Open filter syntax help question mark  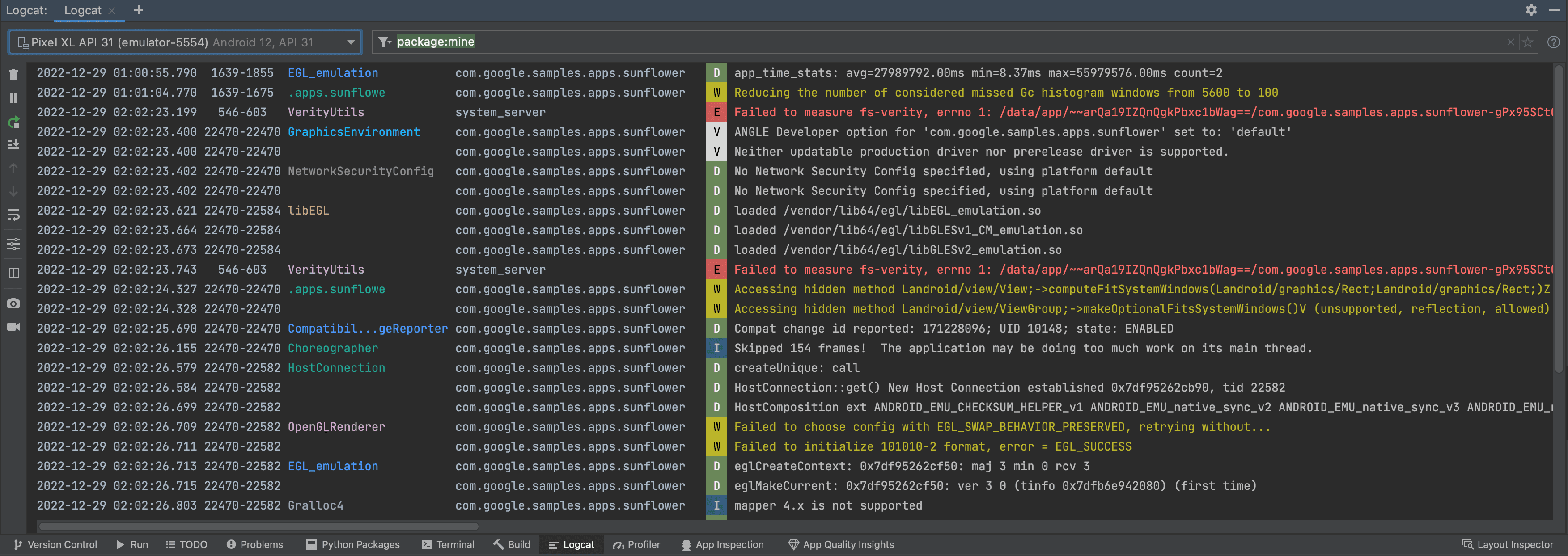1553,42
